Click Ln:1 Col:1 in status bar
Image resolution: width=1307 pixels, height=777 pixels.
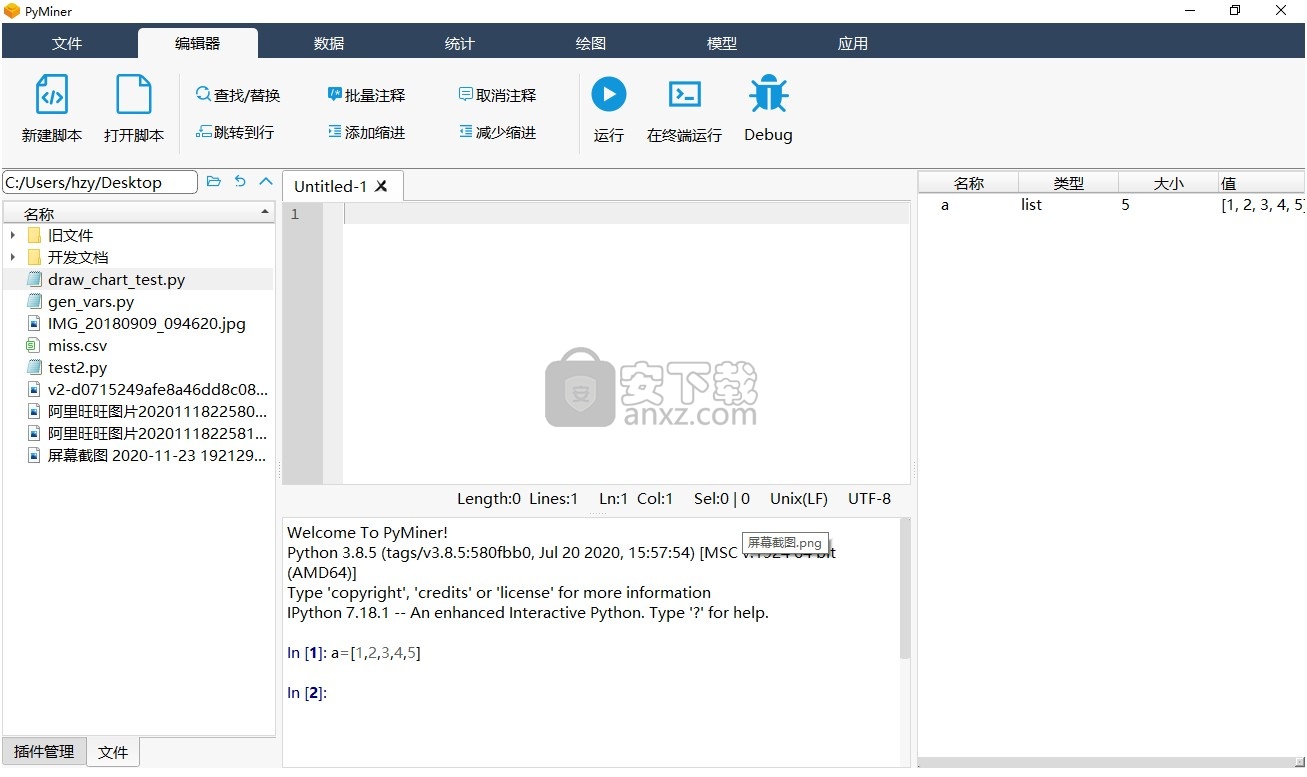tap(636, 498)
